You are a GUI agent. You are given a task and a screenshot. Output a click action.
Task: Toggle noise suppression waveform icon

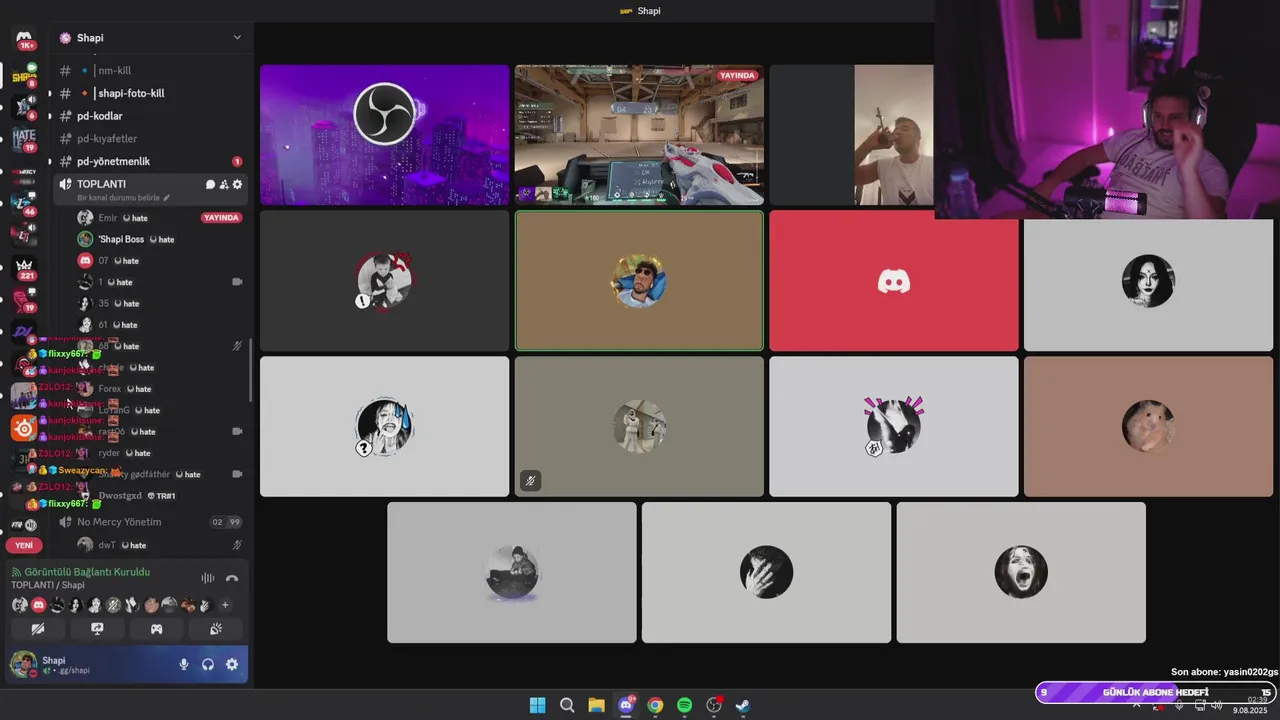(208, 578)
